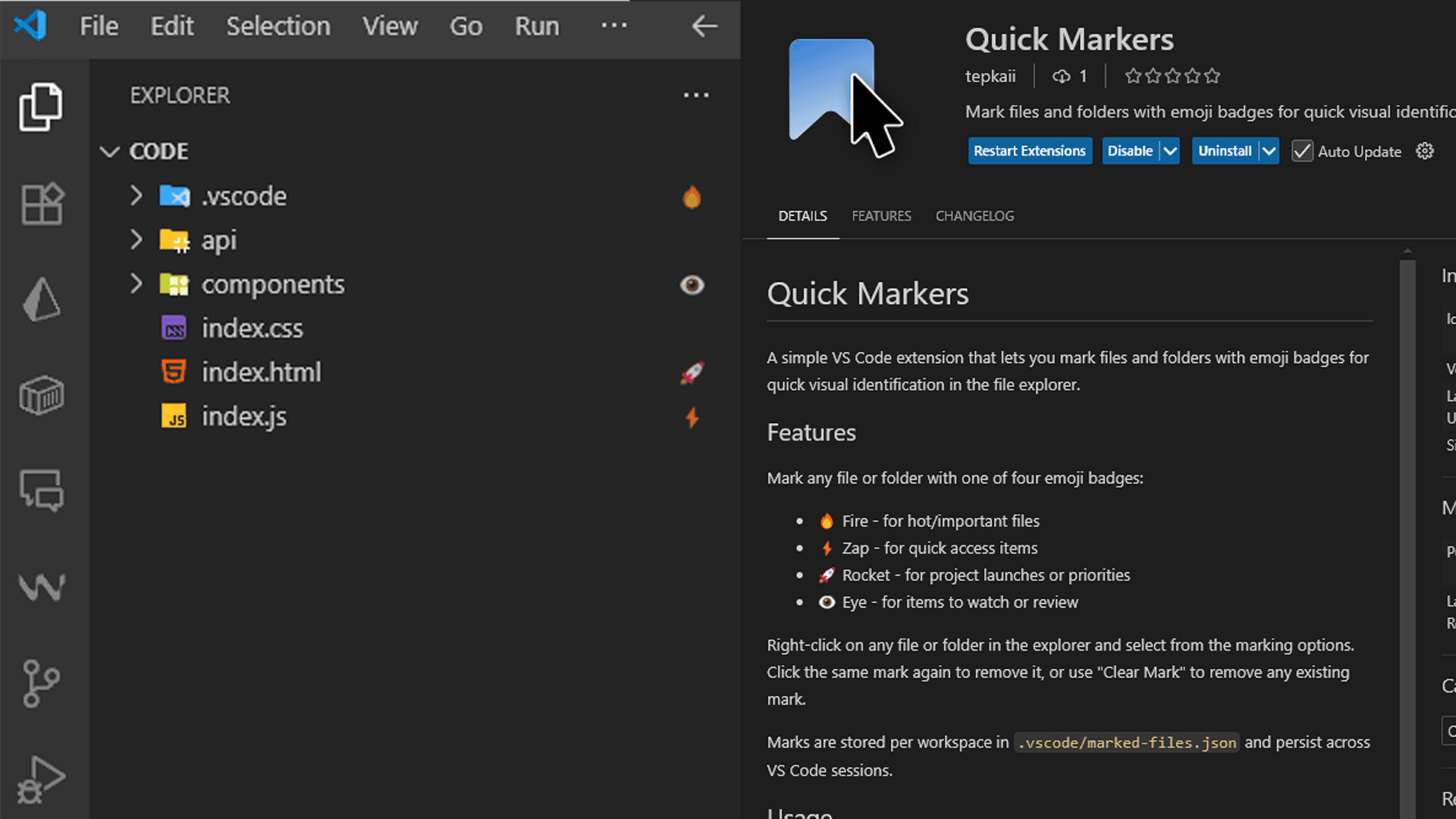Click the .vscode/marked-files.json code text
The width and height of the screenshot is (1456, 819).
pyautogui.click(x=1127, y=743)
